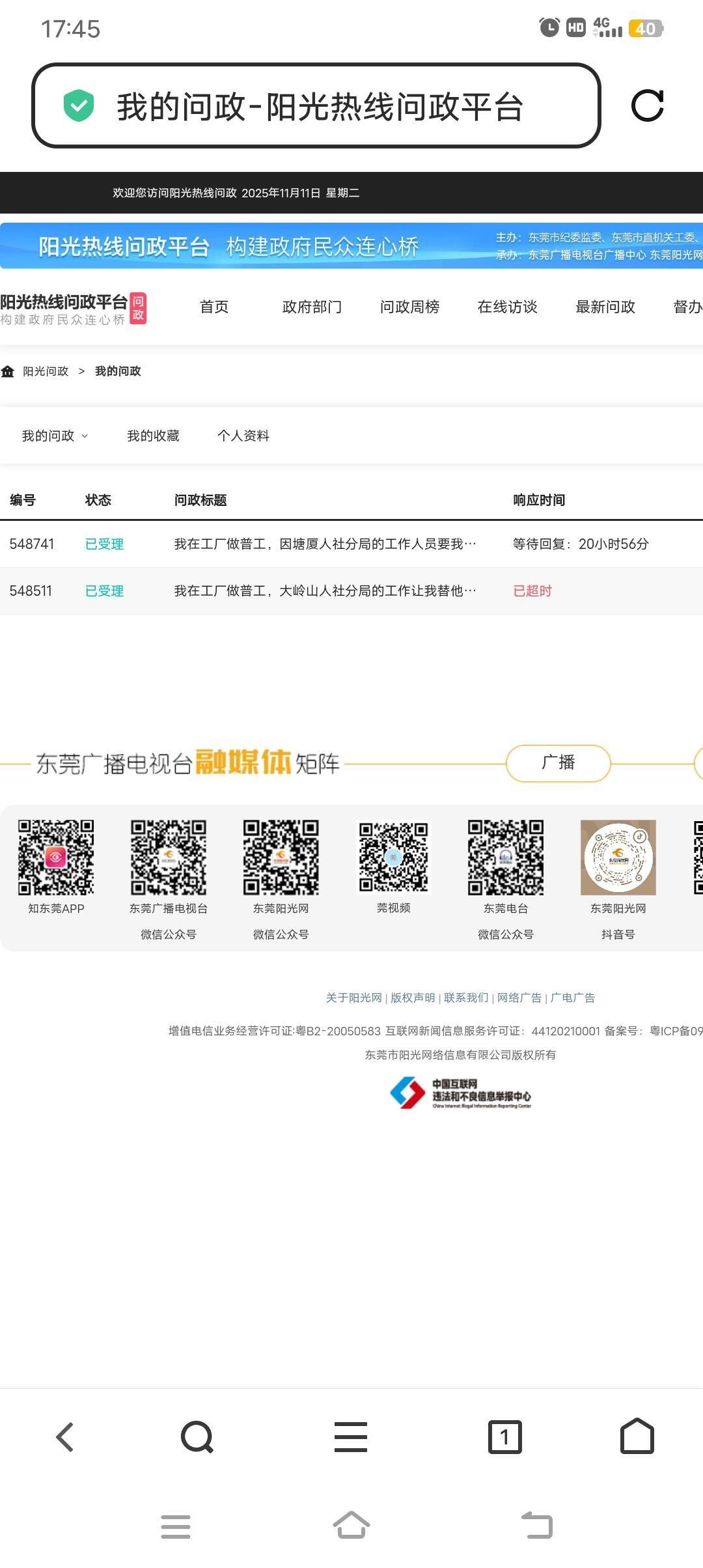703x1568 pixels.
Task: Open the browser search icon
Action: click(x=197, y=1436)
